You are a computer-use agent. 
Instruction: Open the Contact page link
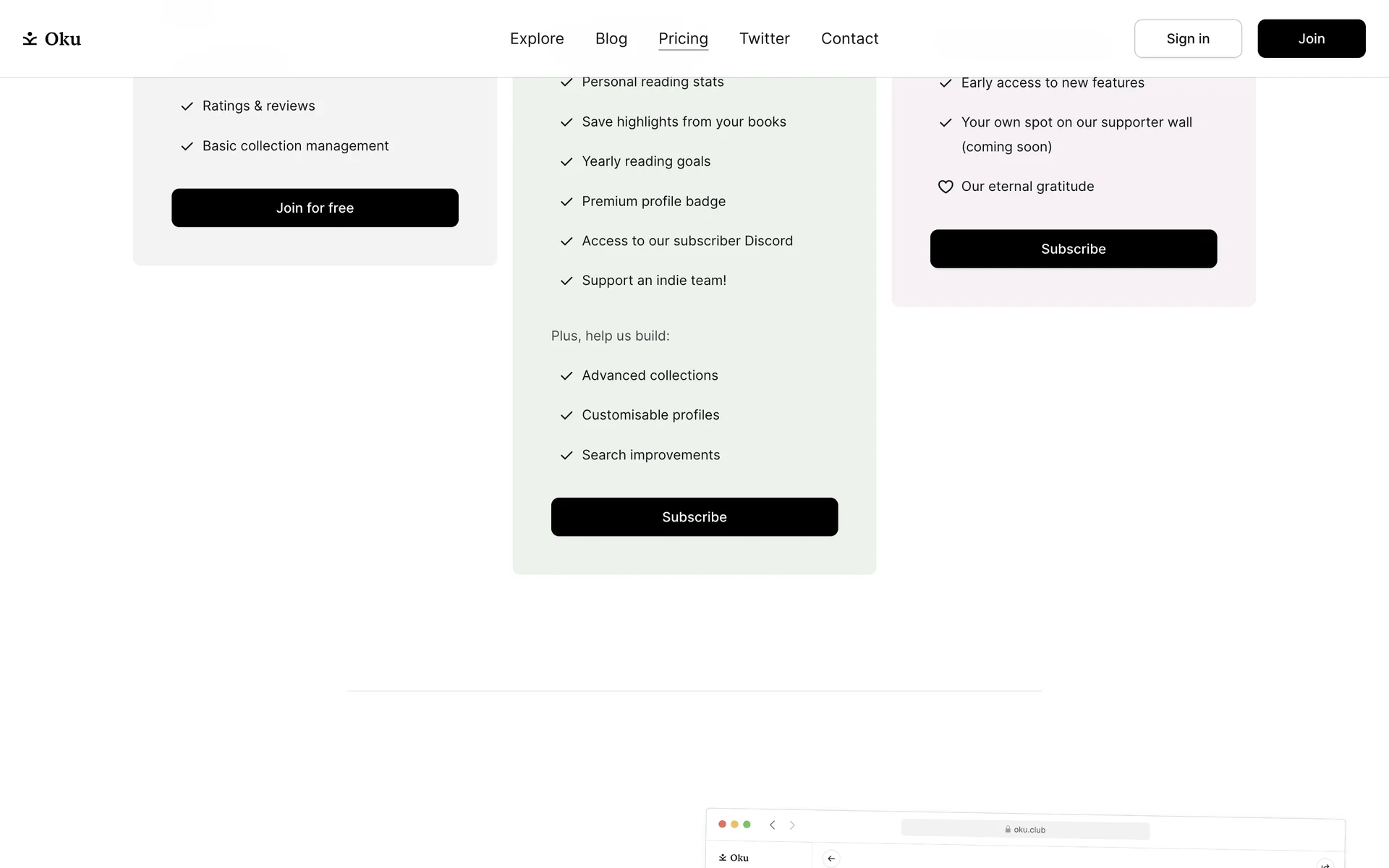[849, 39]
